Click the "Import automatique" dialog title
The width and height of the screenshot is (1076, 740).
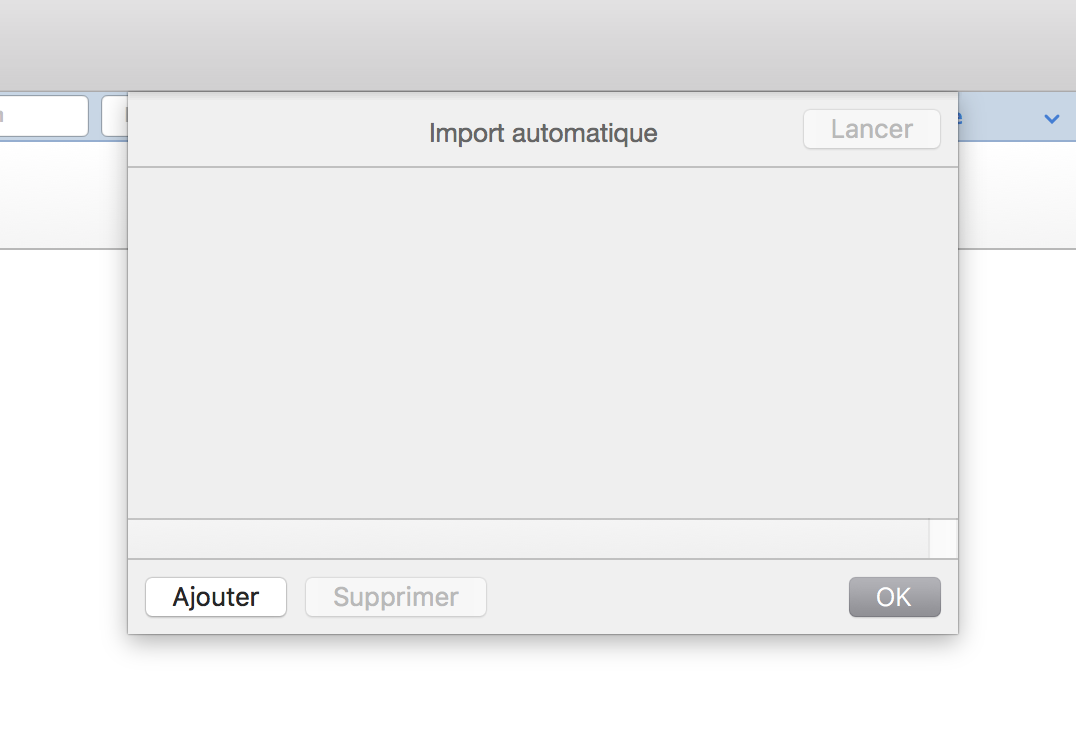point(543,132)
